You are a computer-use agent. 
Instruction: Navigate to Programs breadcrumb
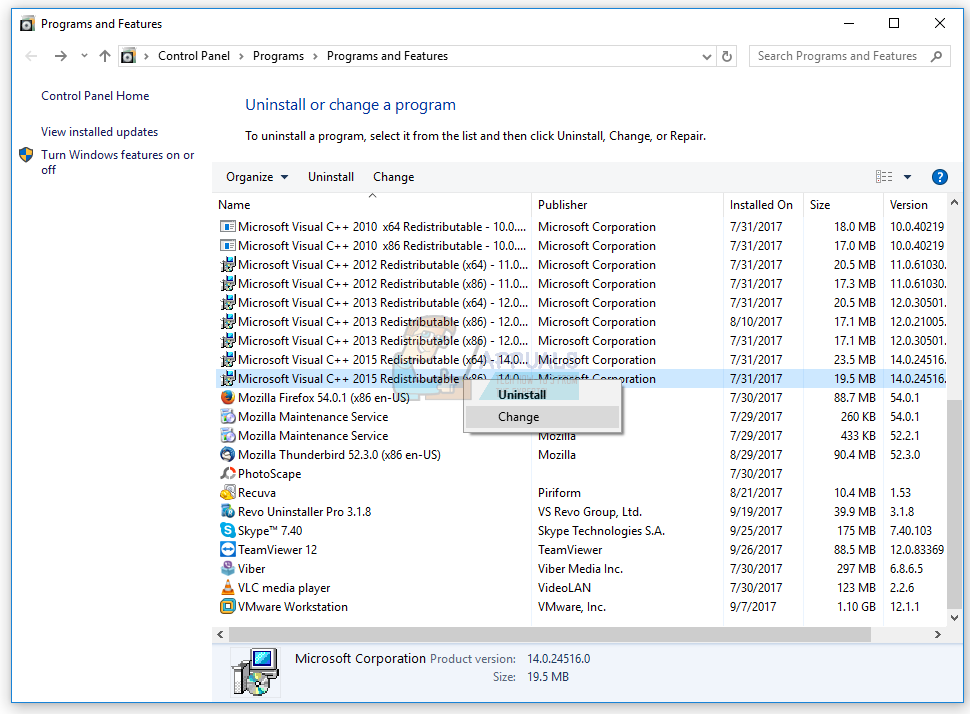coord(278,56)
